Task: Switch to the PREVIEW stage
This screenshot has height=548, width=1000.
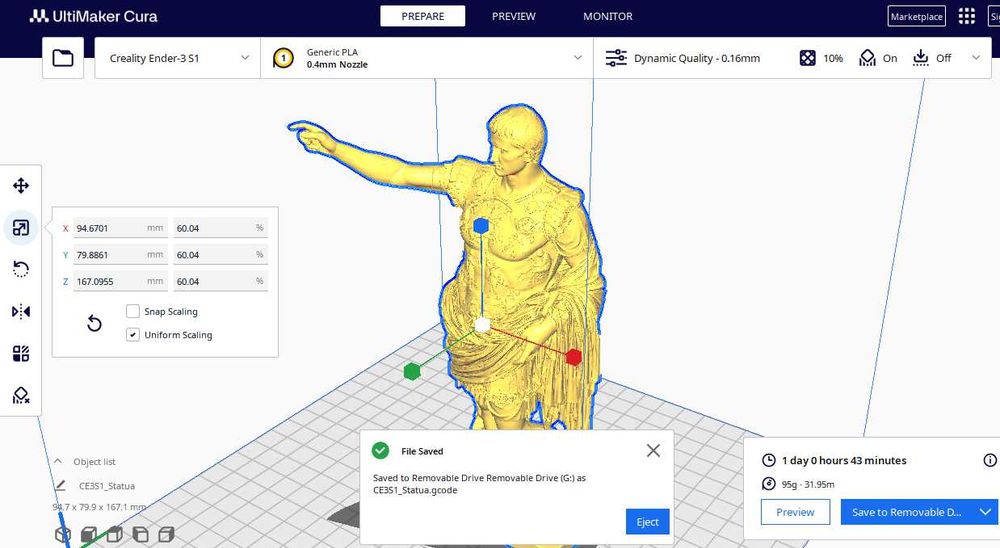Action: [513, 16]
